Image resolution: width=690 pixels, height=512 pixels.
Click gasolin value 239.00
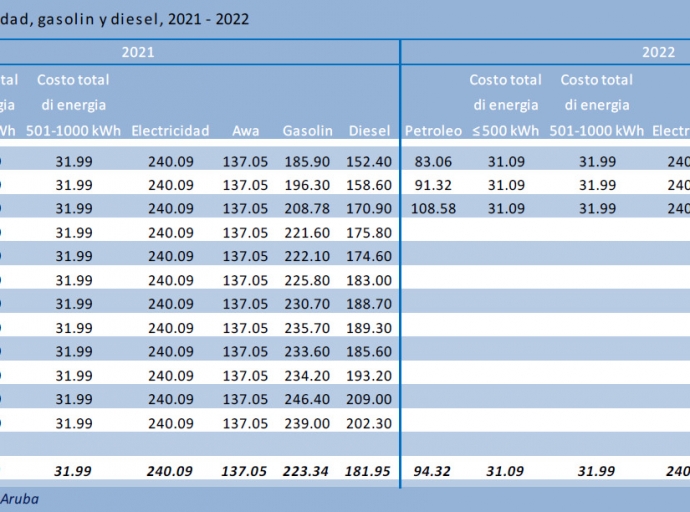click(x=307, y=423)
